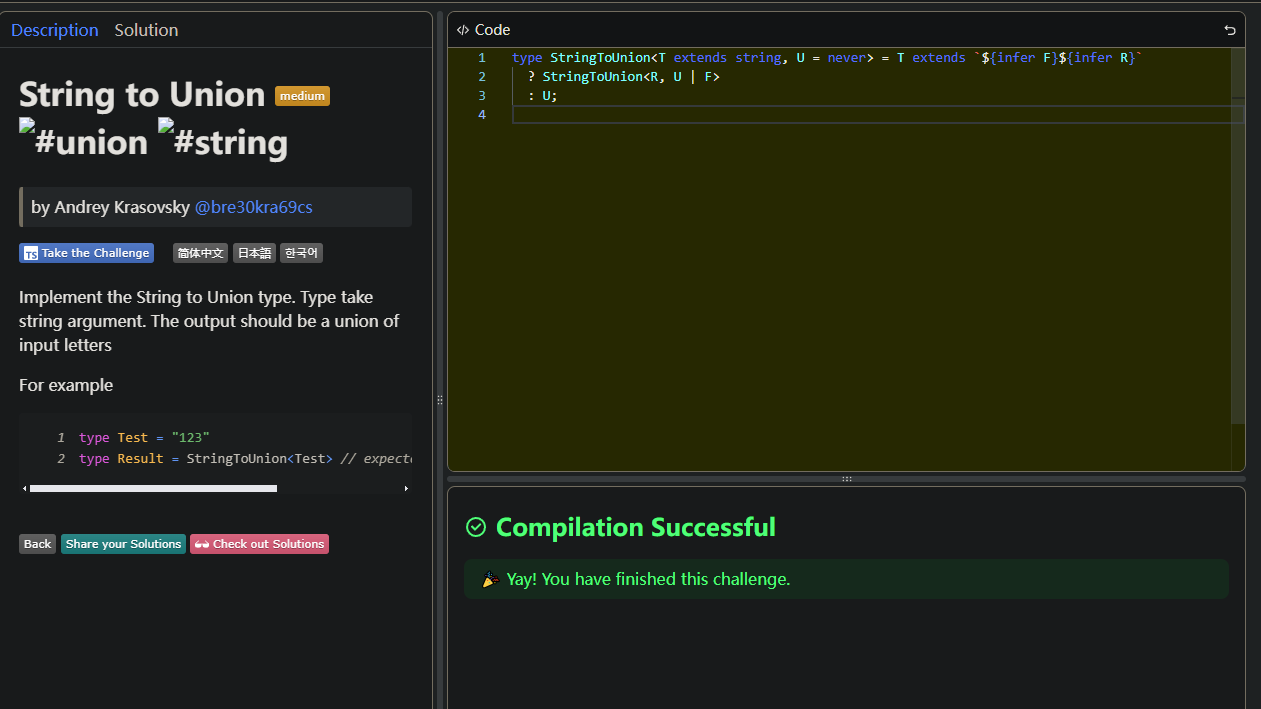Screen dimensions: 1261x709
Task: Click line number 3 in editor gutter
Action: click(482, 96)
